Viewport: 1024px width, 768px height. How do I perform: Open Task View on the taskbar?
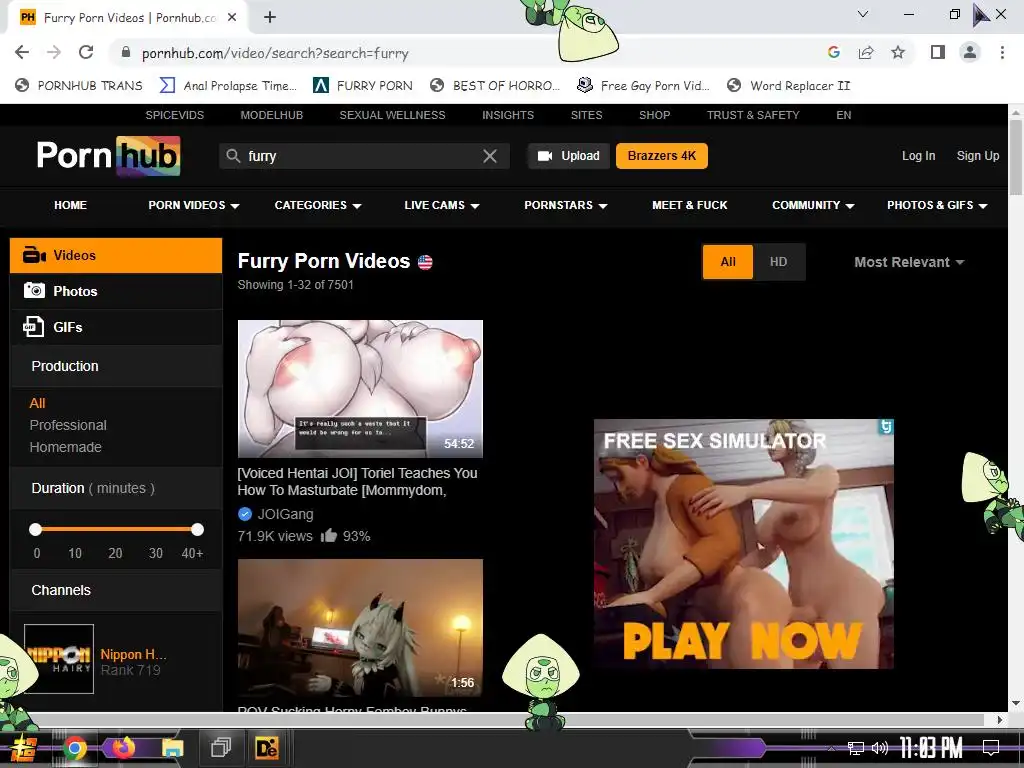coord(221,748)
